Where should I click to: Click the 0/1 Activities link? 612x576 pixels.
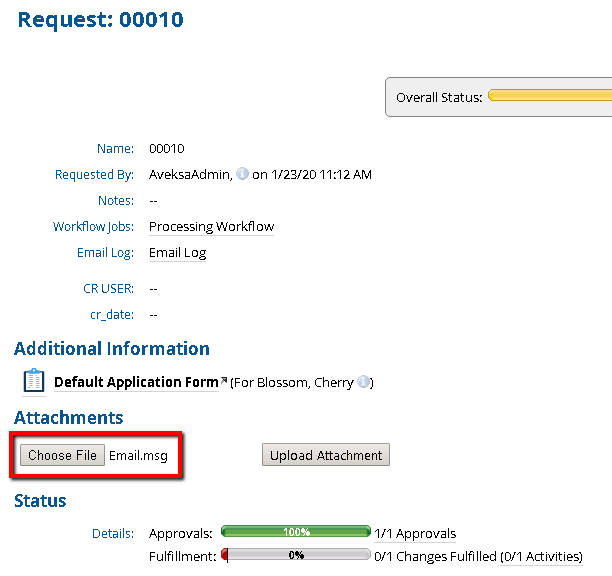pos(541,556)
